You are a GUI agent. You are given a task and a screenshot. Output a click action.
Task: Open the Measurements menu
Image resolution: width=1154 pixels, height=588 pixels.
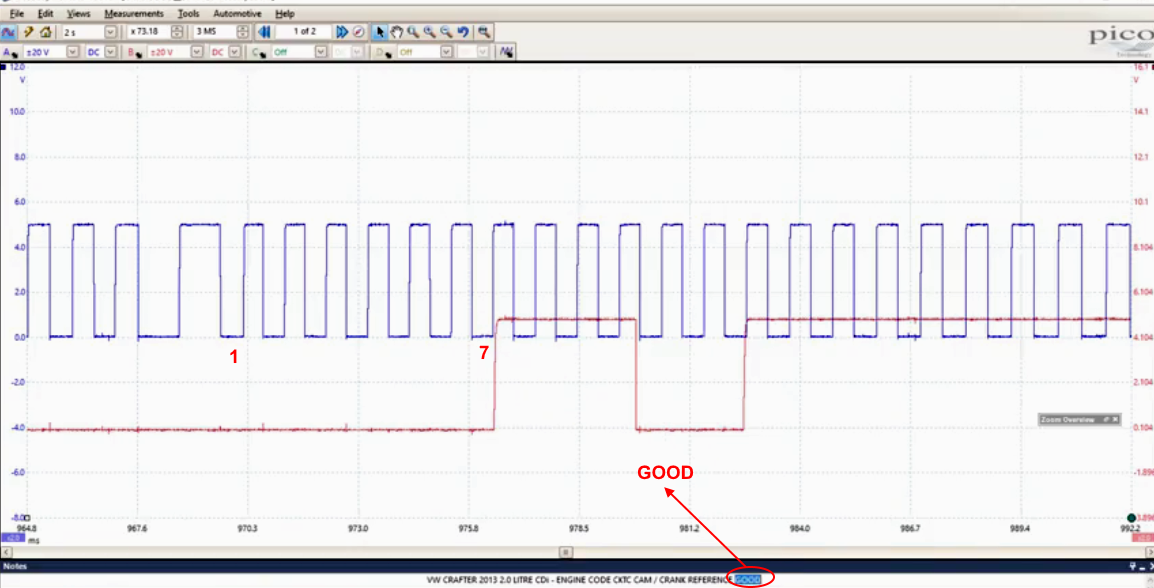pos(134,14)
